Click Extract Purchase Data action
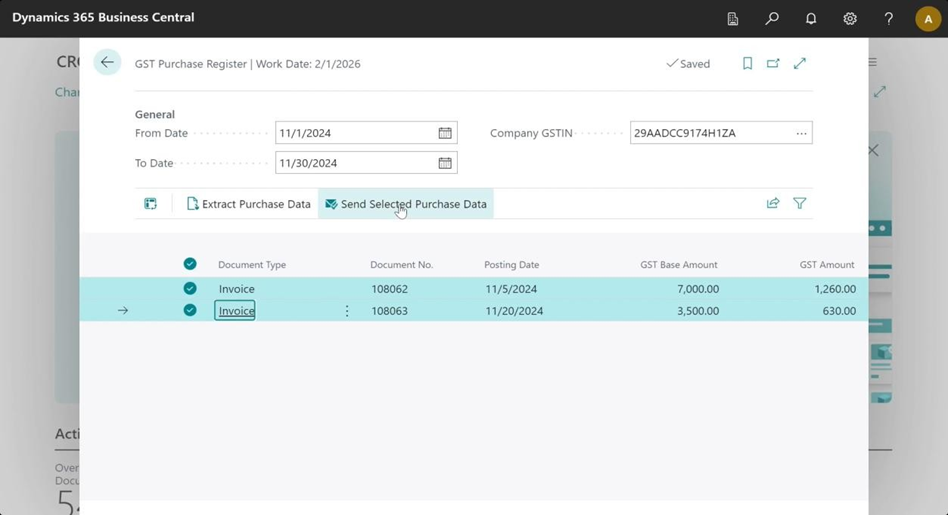948x515 pixels. click(x=248, y=204)
